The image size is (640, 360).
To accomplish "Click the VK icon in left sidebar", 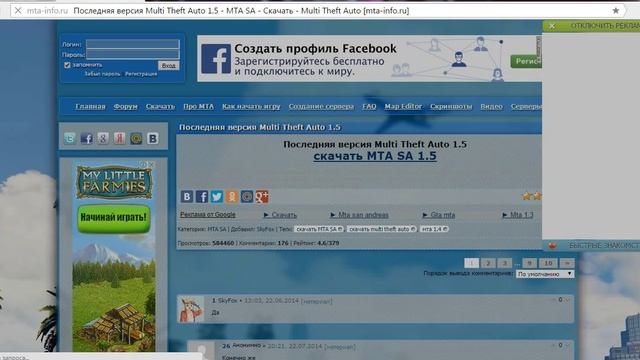I will (153, 139).
